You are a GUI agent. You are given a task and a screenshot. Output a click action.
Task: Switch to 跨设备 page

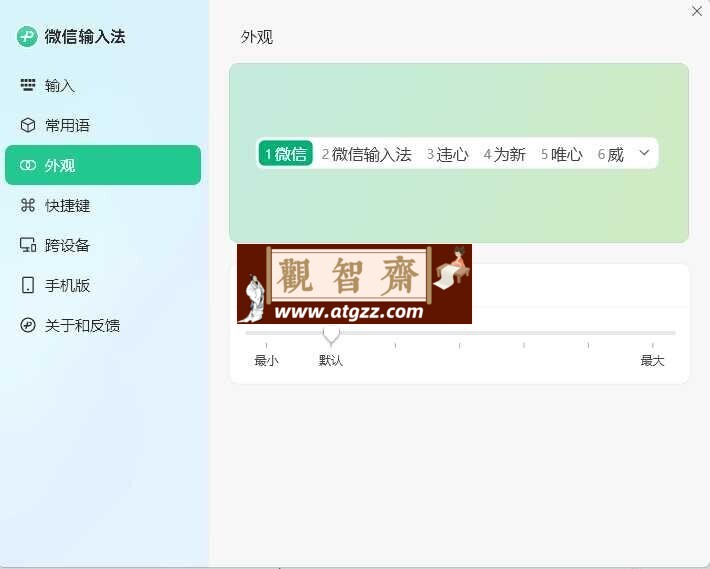coord(103,245)
